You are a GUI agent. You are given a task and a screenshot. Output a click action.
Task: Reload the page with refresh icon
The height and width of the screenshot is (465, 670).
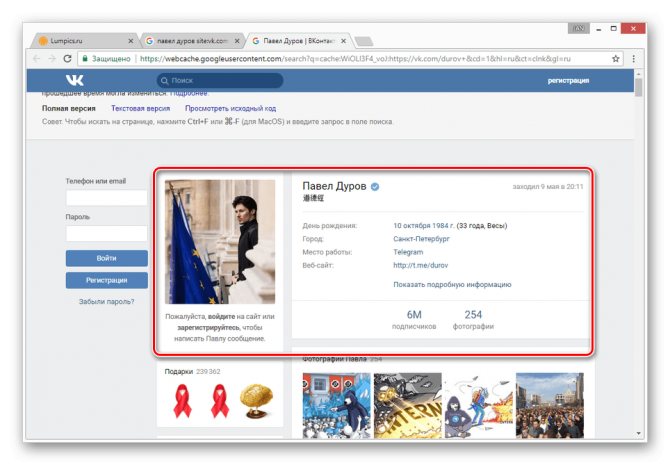(67, 59)
